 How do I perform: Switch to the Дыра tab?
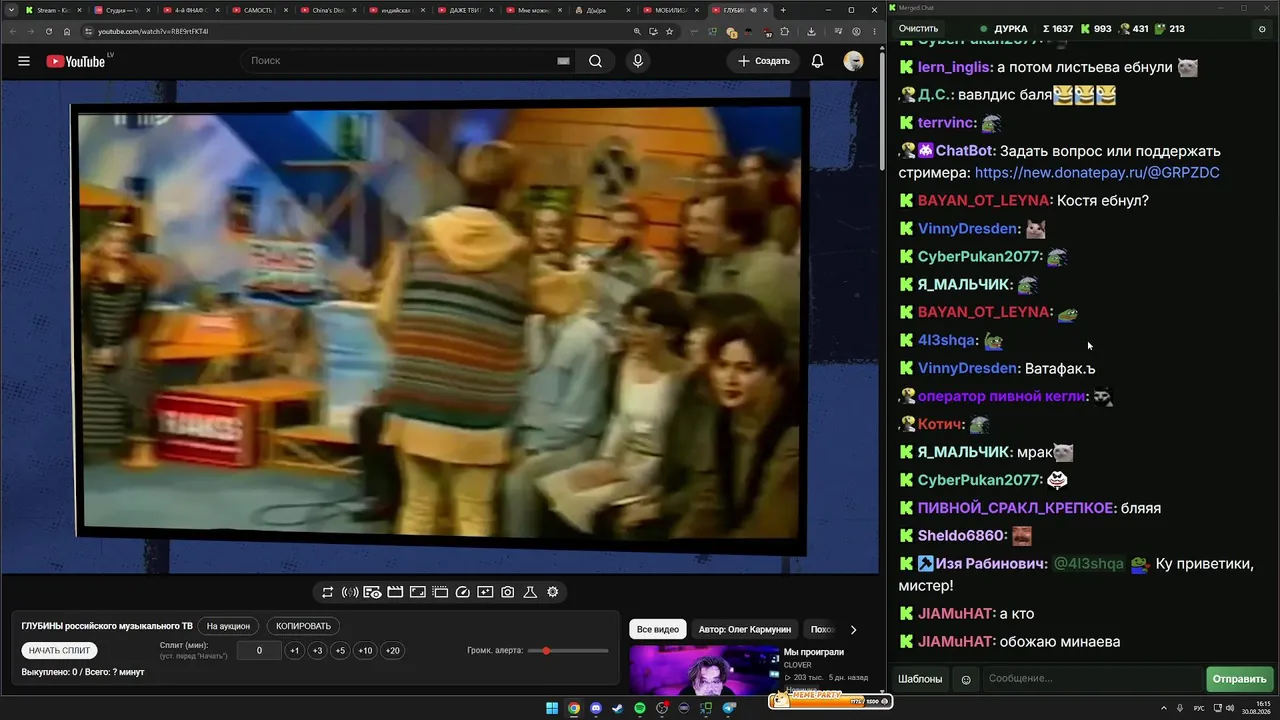coord(602,10)
